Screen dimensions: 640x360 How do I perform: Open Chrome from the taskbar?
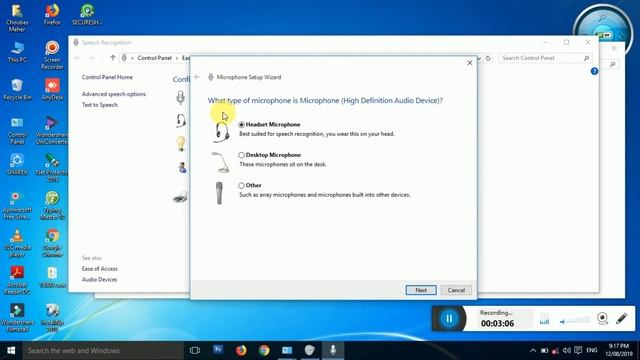(x=264, y=350)
